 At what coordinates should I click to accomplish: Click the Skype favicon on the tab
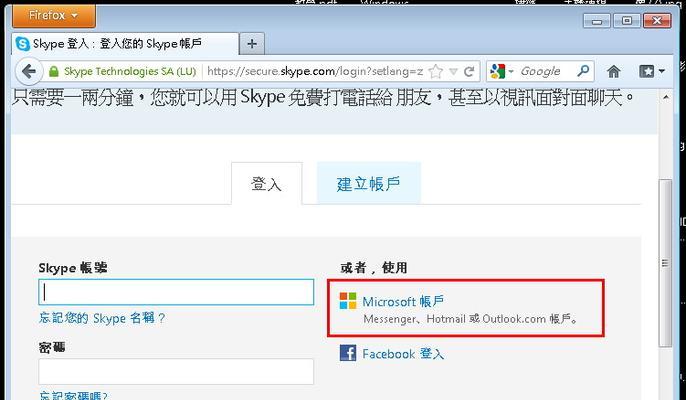pyautogui.click(x=22, y=44)
